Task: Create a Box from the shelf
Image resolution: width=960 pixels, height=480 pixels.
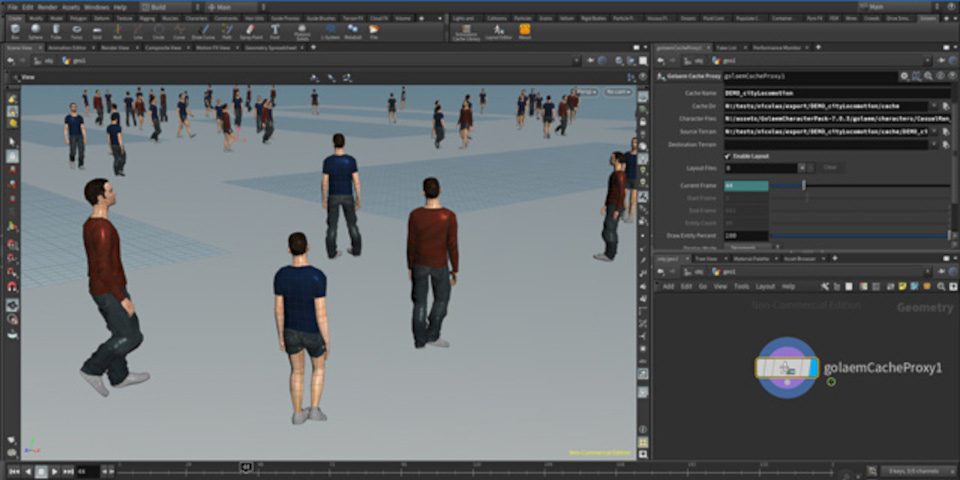Action: (15, 31)
